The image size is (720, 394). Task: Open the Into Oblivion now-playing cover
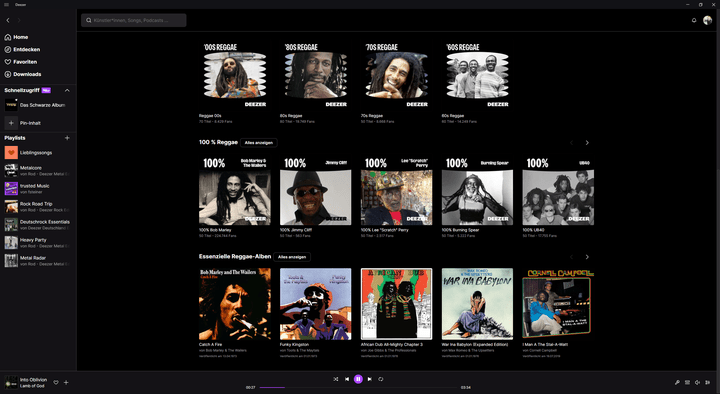(11, 383)
